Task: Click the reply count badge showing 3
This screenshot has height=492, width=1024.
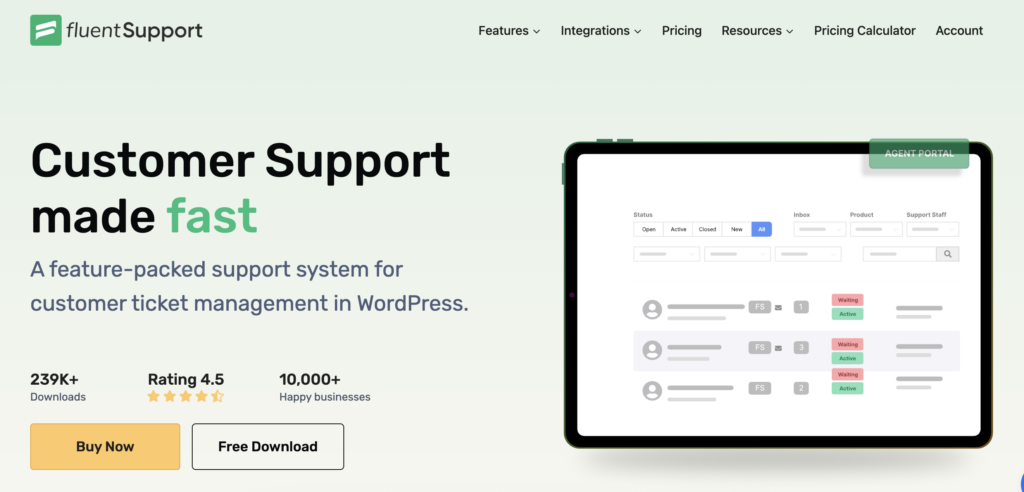Action: [801, 348]
